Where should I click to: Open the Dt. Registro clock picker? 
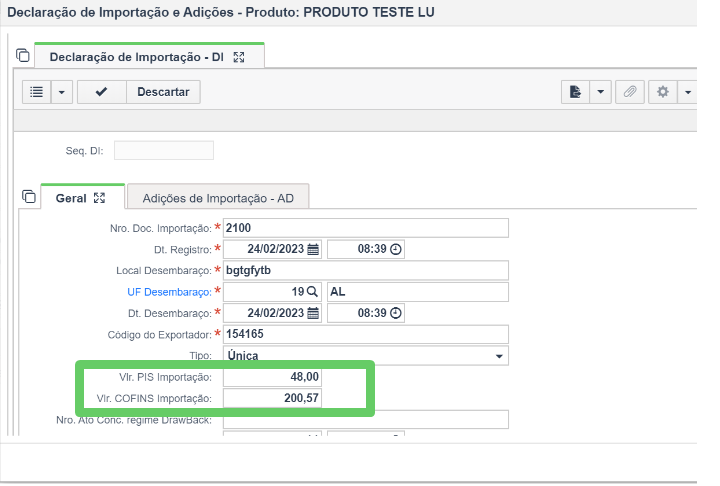point(395,249)
